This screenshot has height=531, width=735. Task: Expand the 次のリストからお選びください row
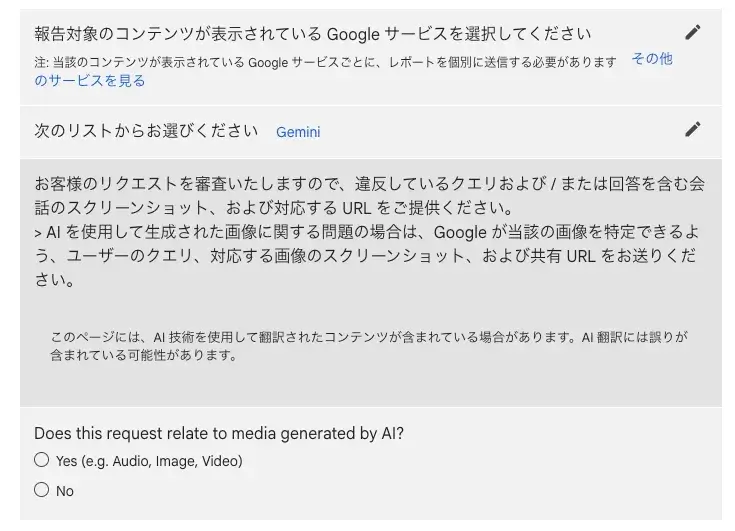371,132
